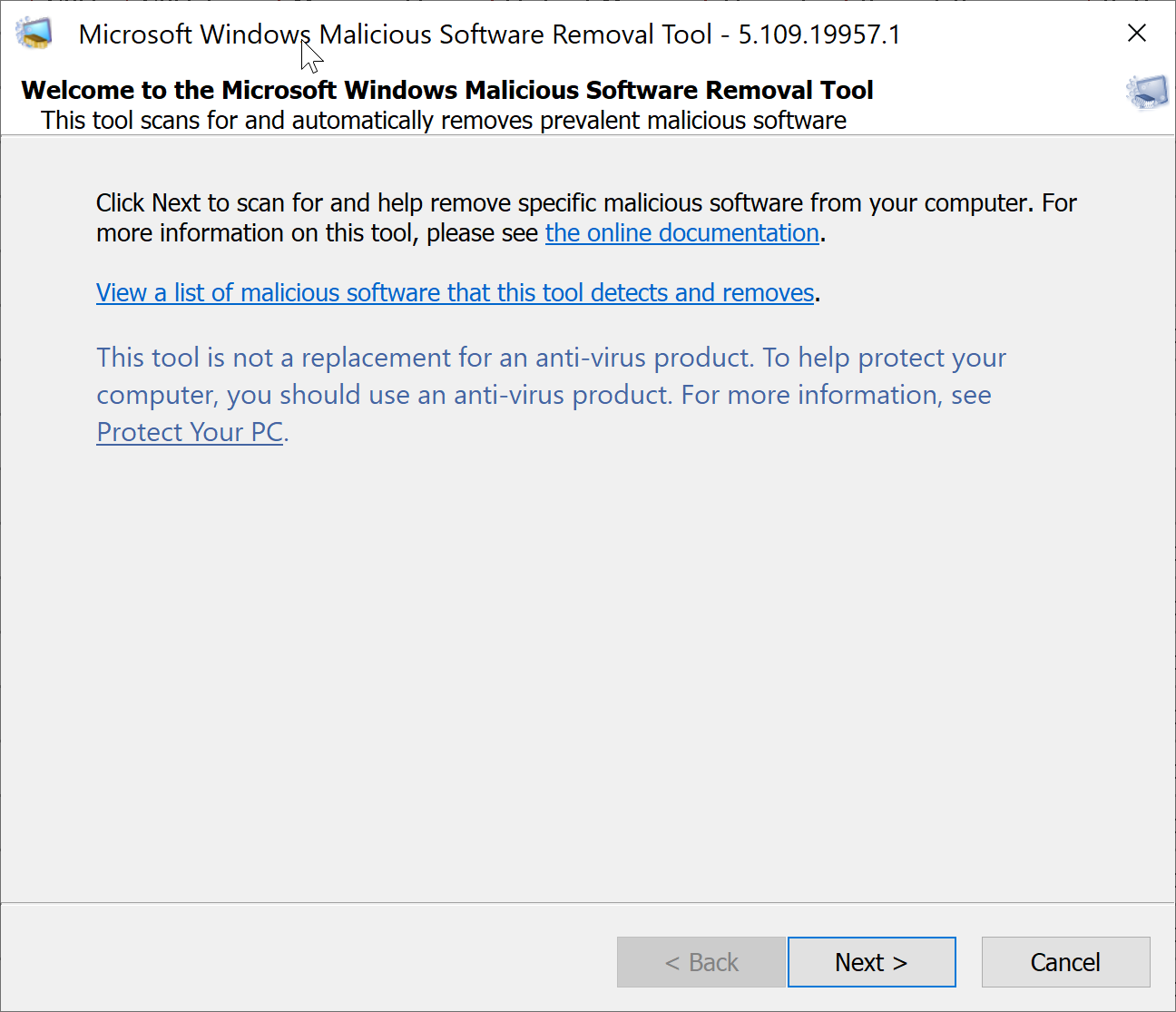View list of malicious software the tool detects
Image resolution: width=1176 pixels, height=1012 pixels.
coord(456,293)
